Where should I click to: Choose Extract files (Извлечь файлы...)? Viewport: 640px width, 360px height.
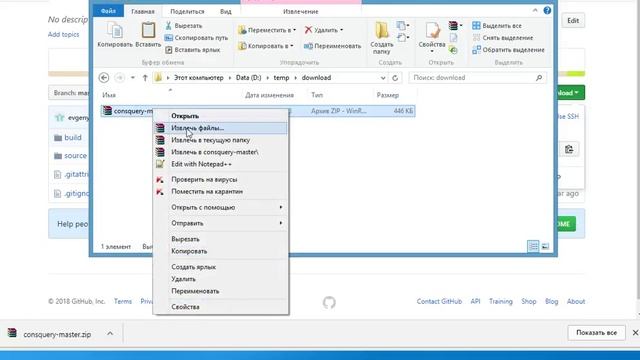click(220, 128)
